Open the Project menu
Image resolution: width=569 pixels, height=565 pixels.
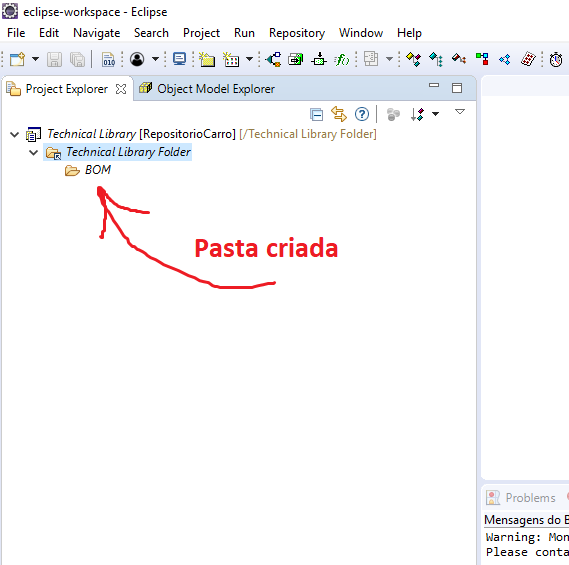[x=201, y=33]
